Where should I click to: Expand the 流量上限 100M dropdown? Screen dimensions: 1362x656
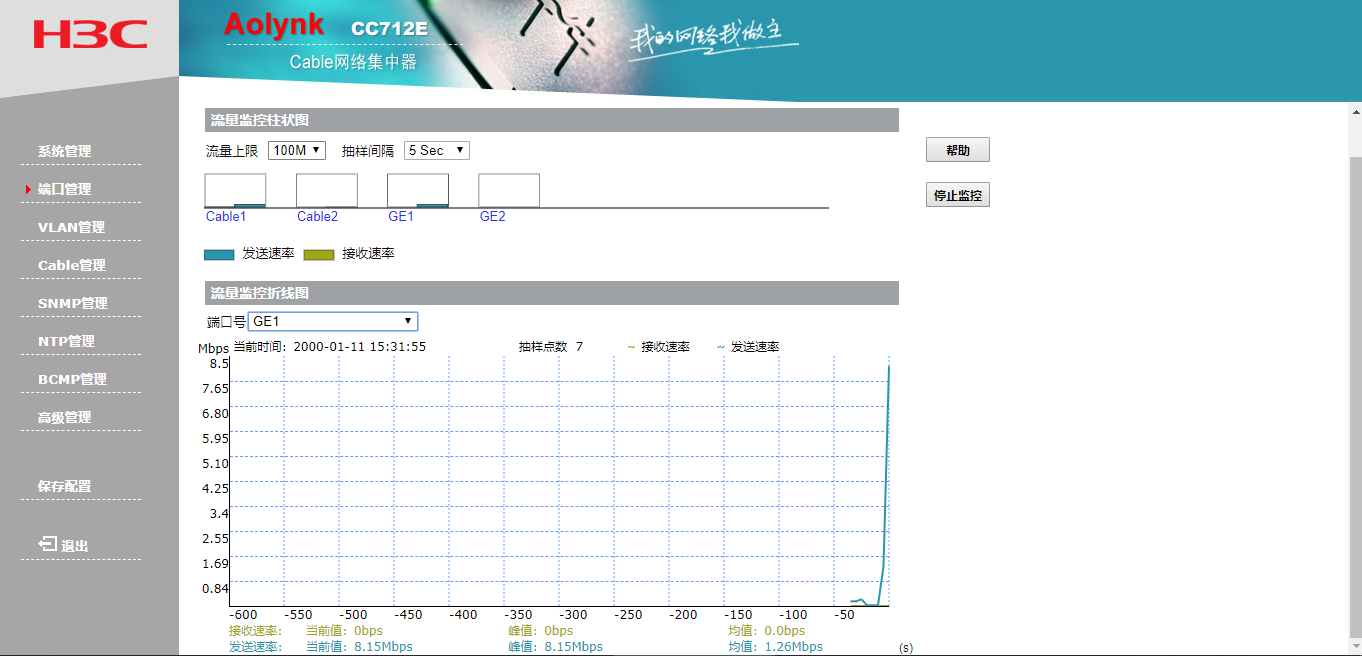click(297, 150)
